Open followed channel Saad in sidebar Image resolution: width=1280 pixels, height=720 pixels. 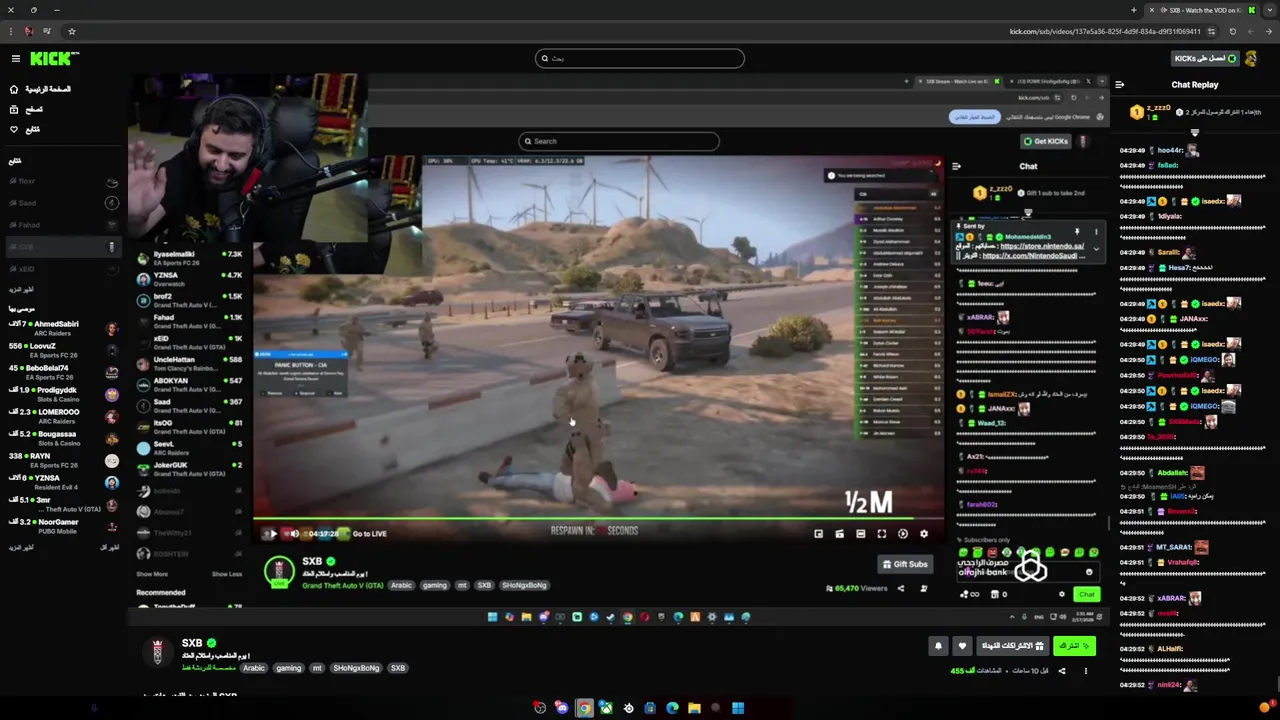click(x=62, y=203)
